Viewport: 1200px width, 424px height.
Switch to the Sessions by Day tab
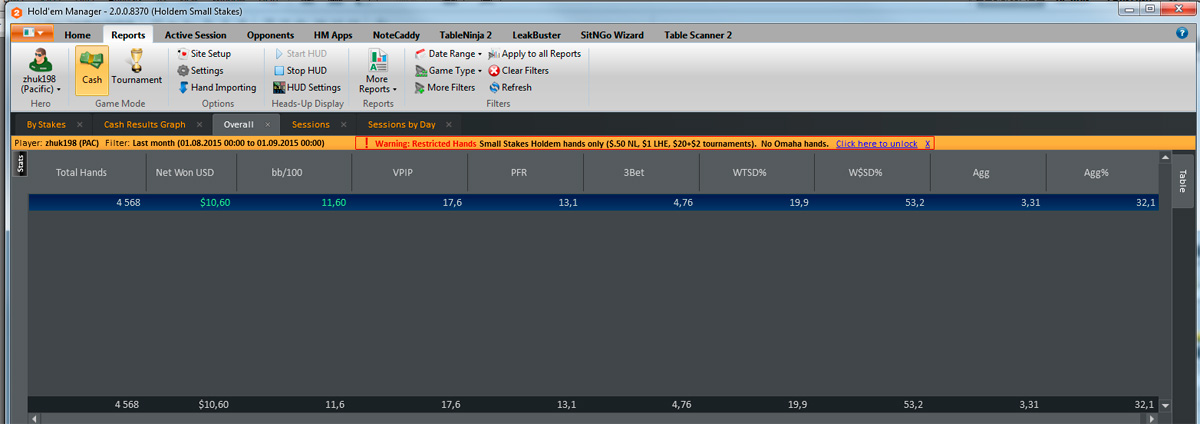[402, 125]
